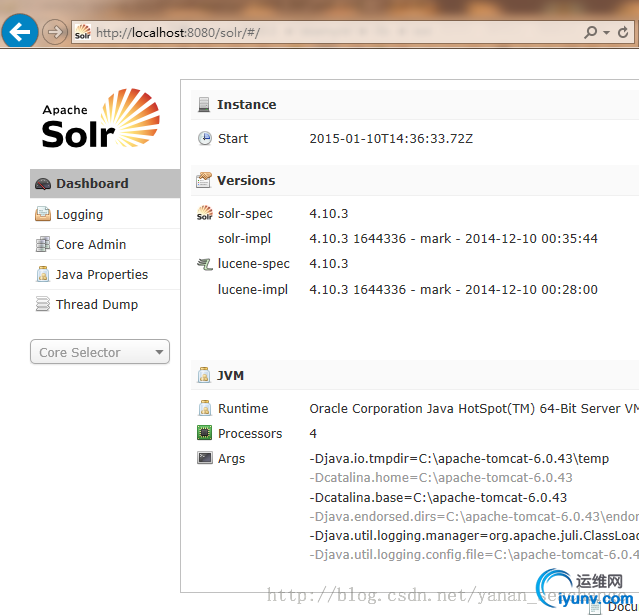Viewport: 639px width, 615px height.
Task: Click the -Dcatalina.home argument
Action: (441, 477)
